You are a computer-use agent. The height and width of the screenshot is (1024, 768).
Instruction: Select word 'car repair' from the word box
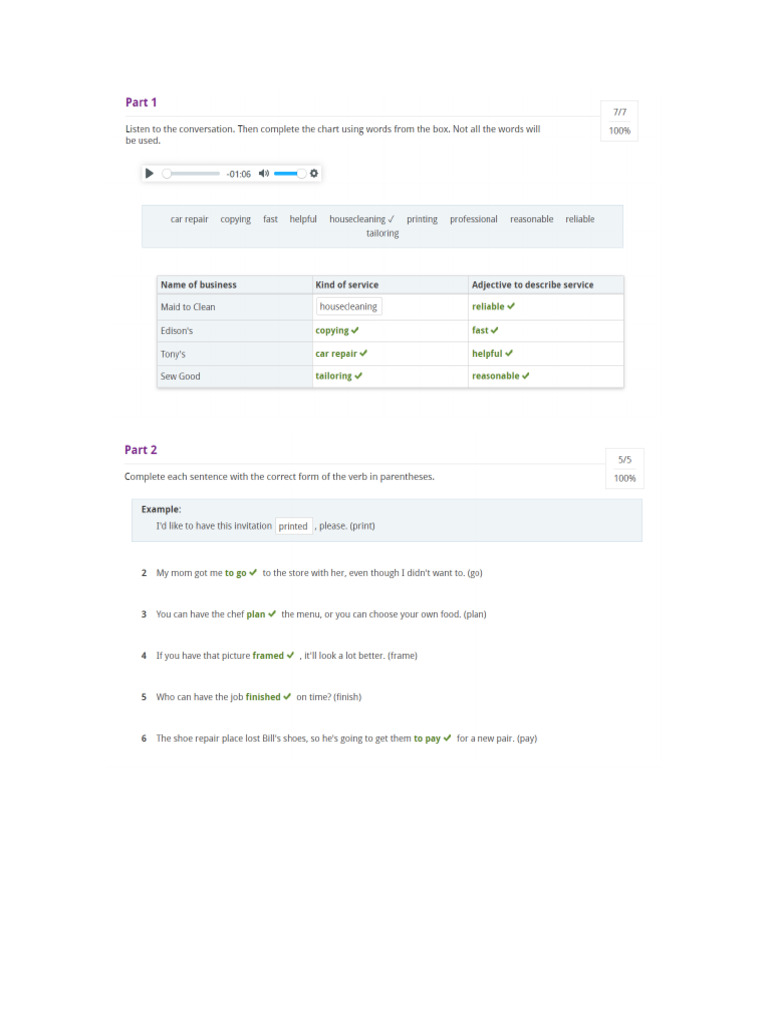click(x=189, y=219)
